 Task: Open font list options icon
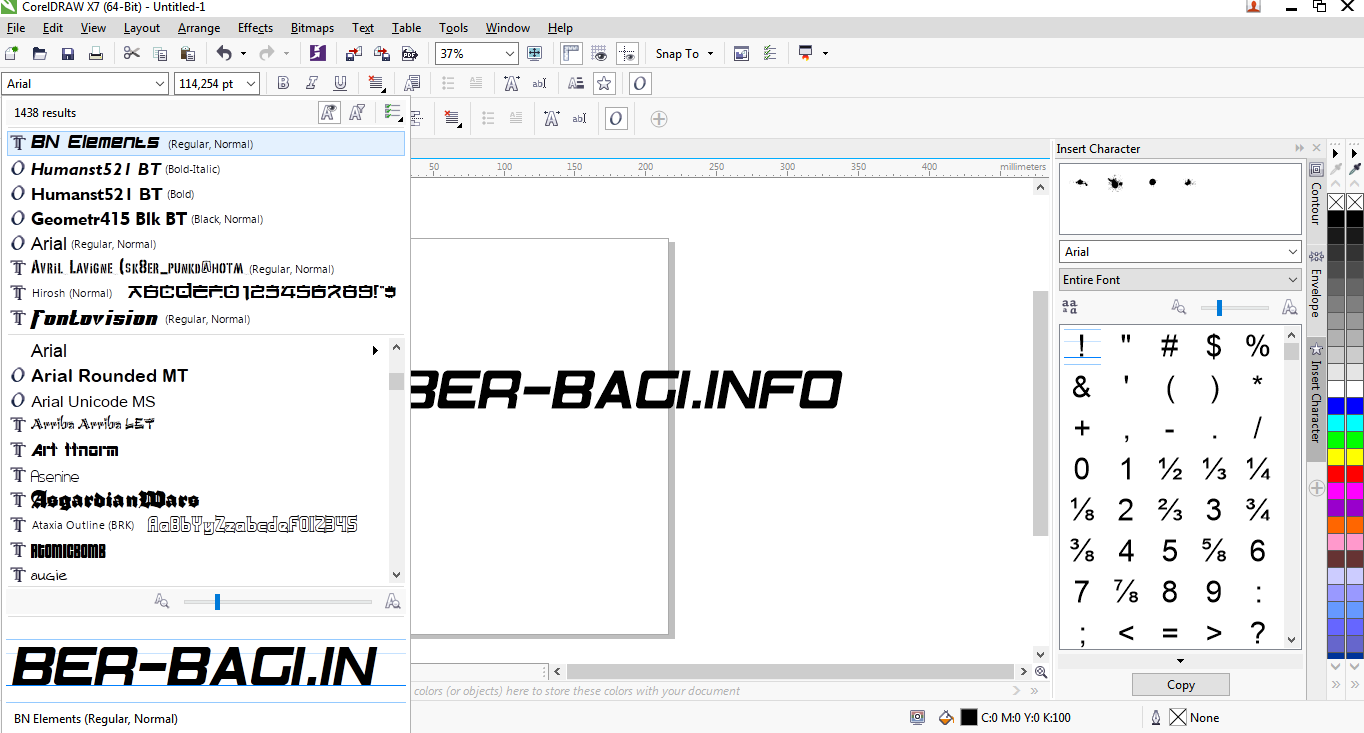point(392,113)
